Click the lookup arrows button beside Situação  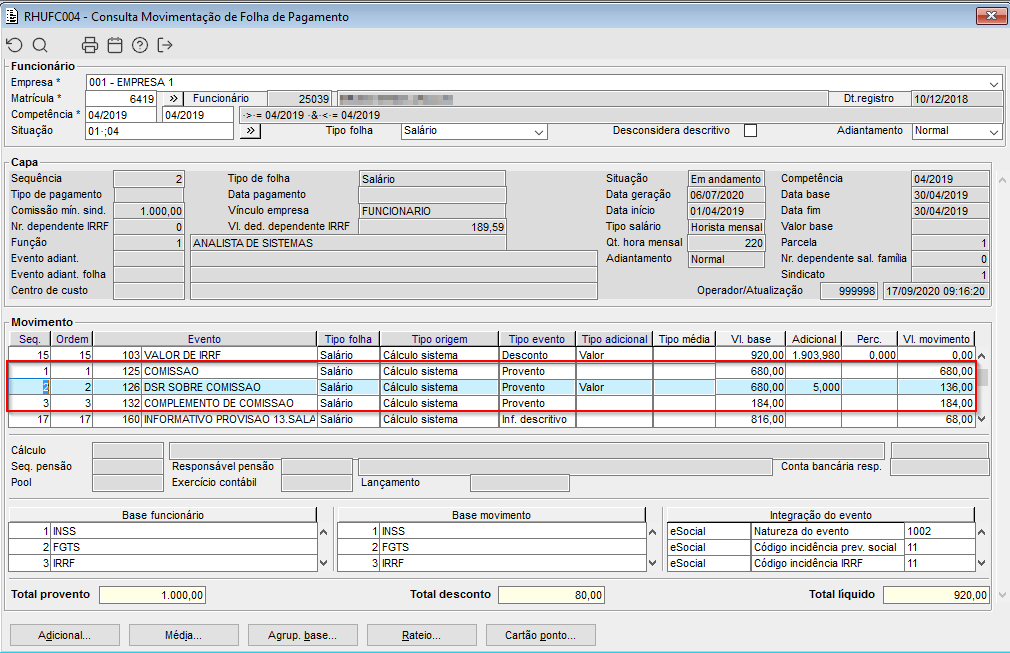click(x=249, y=131)
